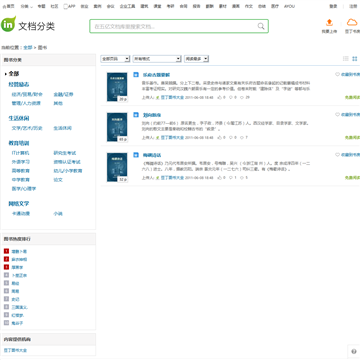The width and height of the screenshot is (360, 360).
Task: Open 社区 in top navigation
Action: click(54, 6)
